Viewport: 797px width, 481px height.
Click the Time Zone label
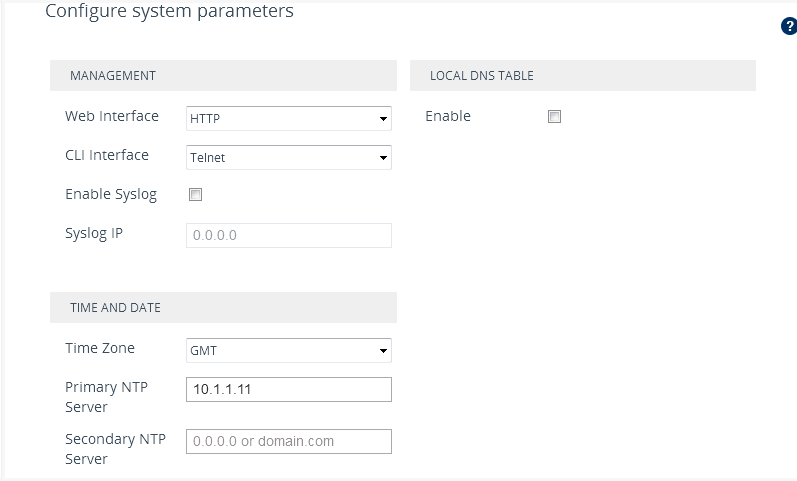point(100,348)
